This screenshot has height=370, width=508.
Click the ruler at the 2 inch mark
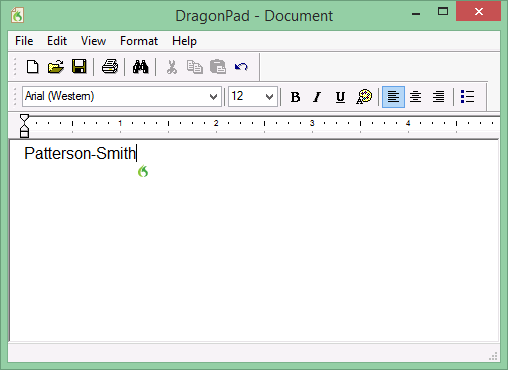(216, 123)
